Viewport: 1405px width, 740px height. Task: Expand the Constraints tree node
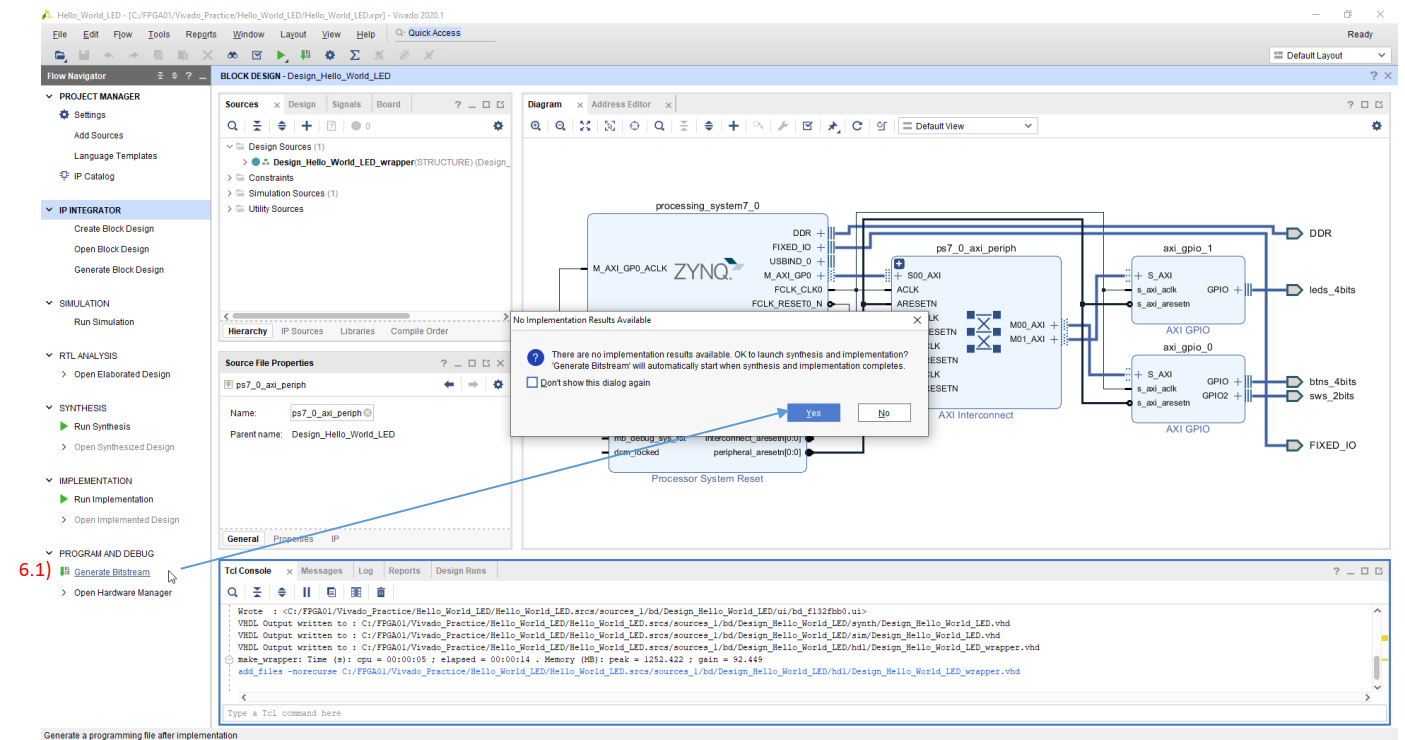point(229,178)
